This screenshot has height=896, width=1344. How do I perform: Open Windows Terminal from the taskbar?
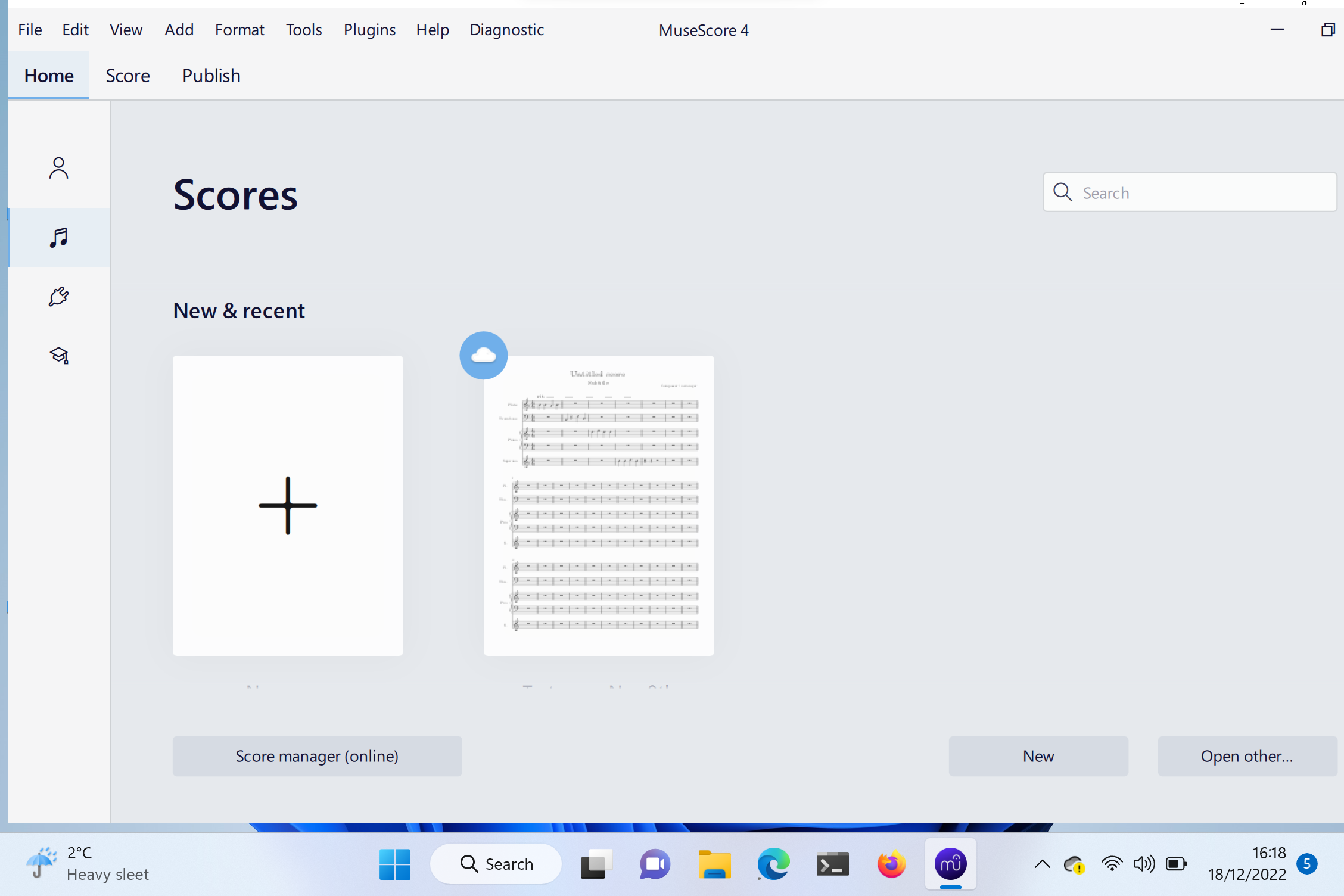pos(832,864)
